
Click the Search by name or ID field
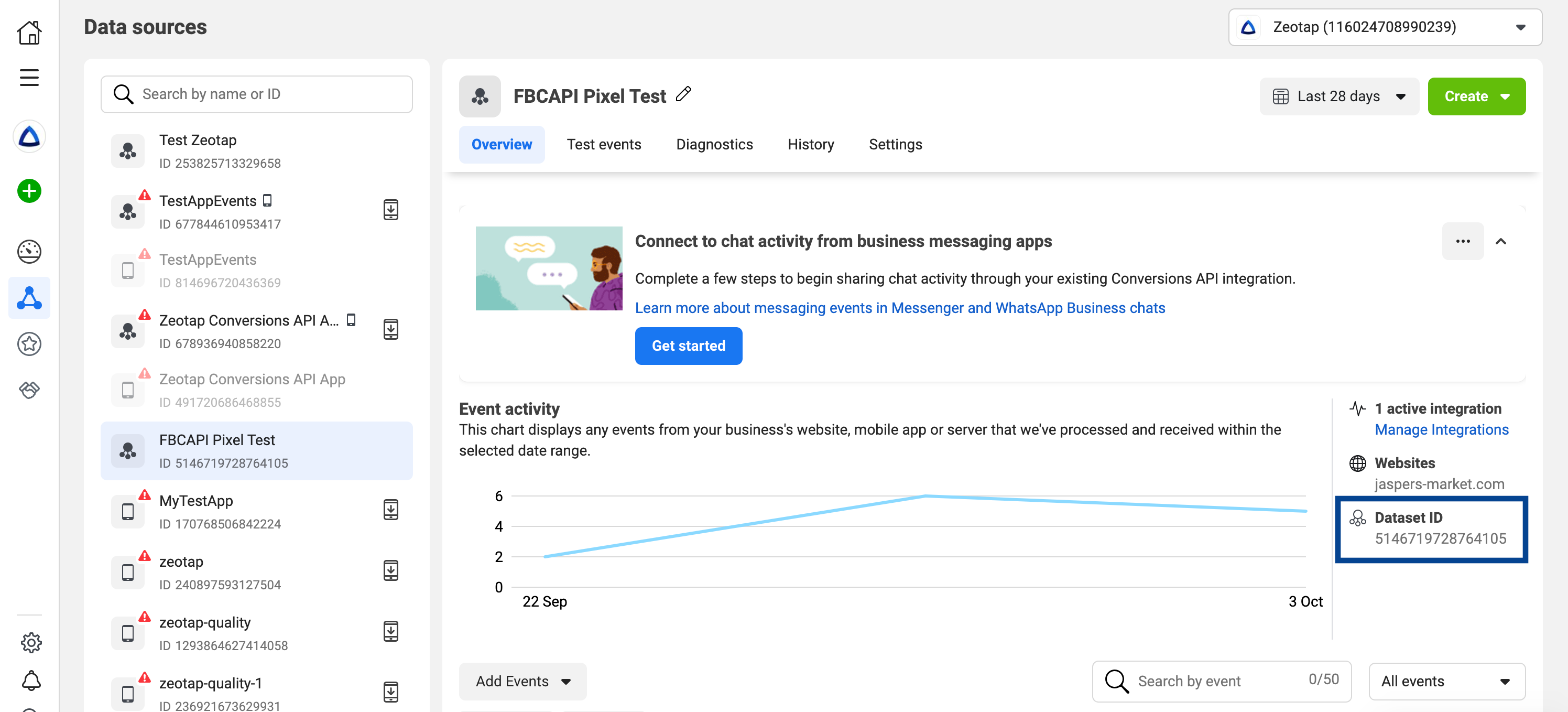click(x=256, y=94)
